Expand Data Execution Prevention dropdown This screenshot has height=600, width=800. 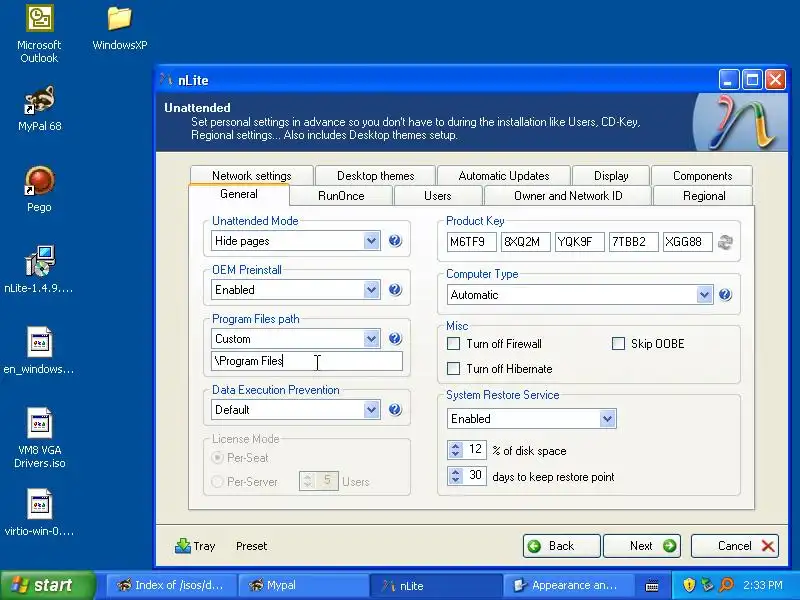pos(295,410)
